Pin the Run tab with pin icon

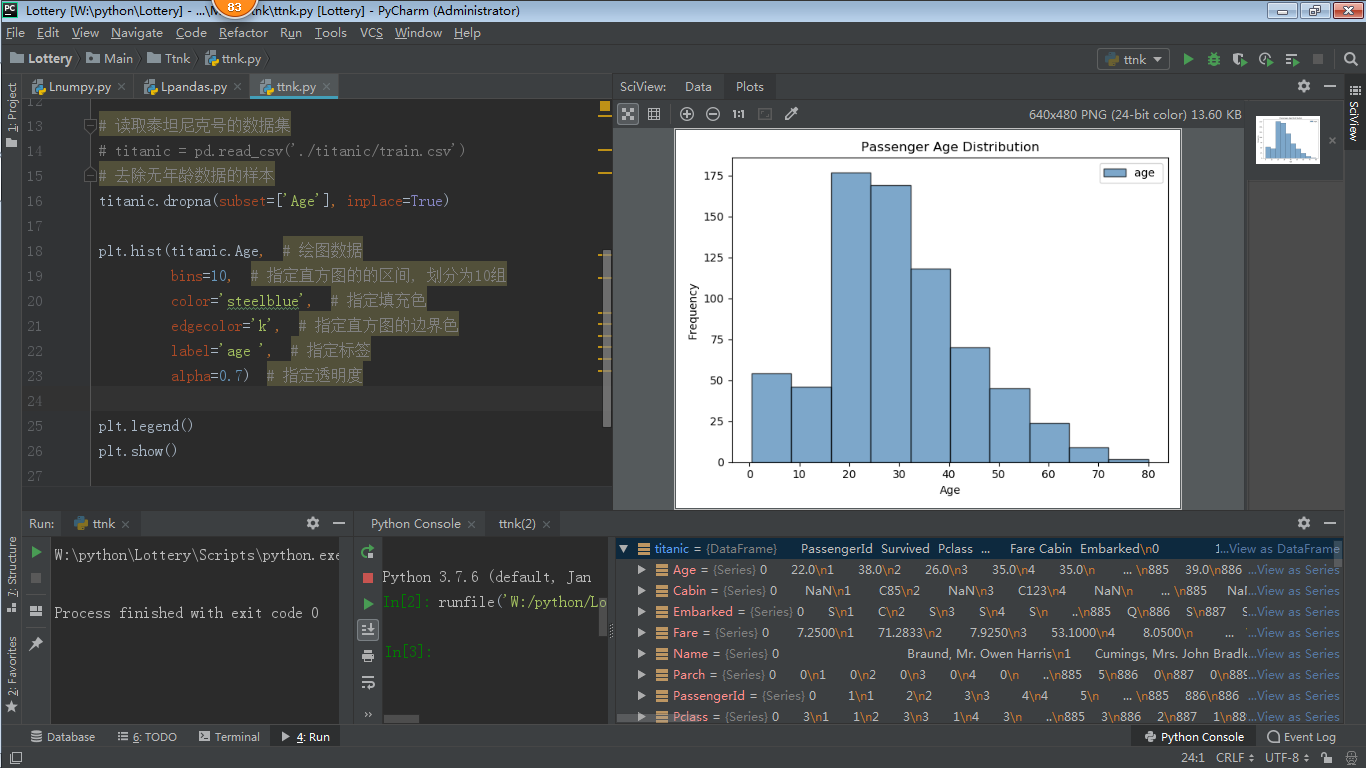click(36, 643)
